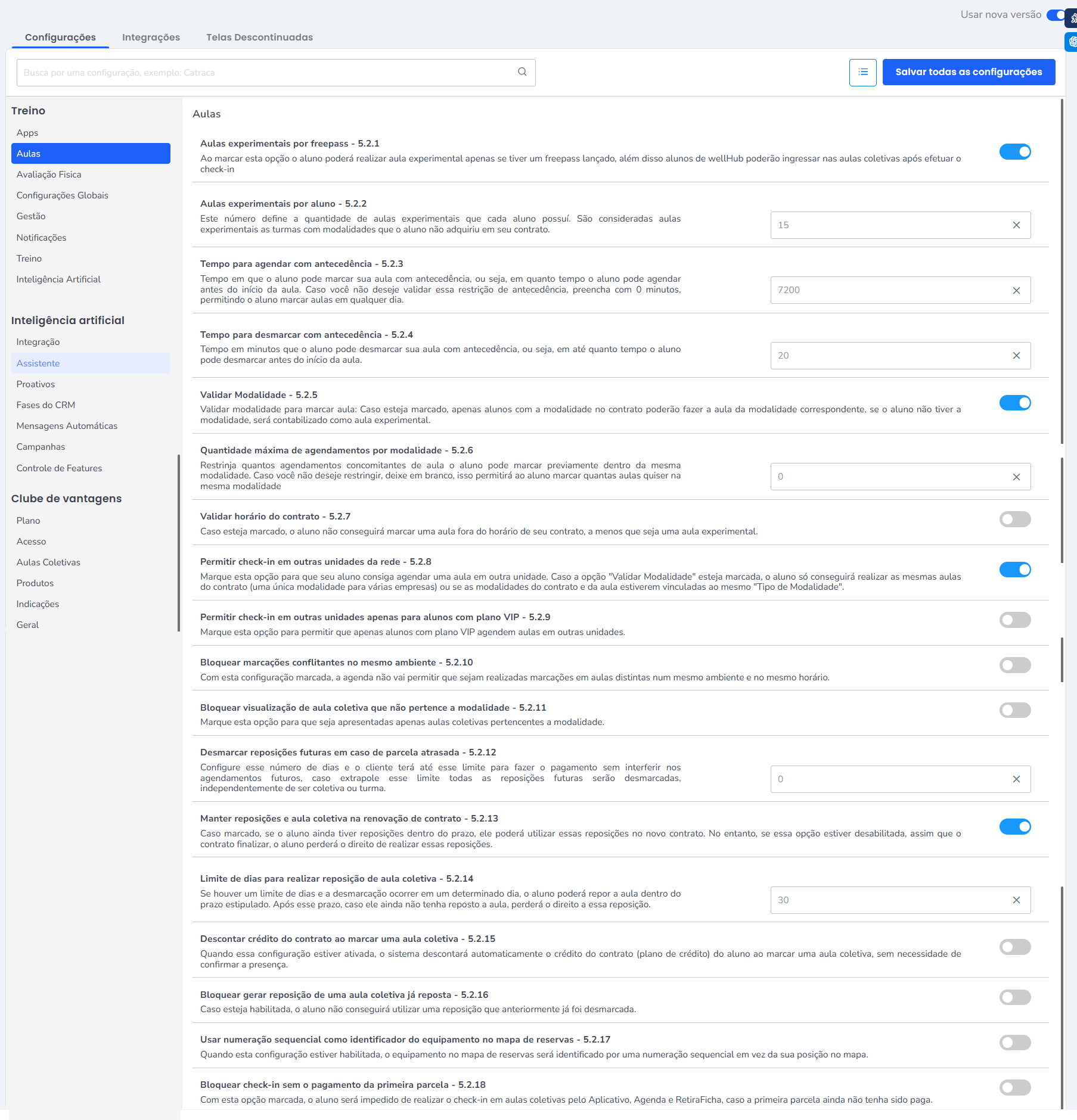The height and width of the screenshot is (1120, 1077).
Task: Clear the Aulas experimentais por aluno value
Action: pos(1016,225)
